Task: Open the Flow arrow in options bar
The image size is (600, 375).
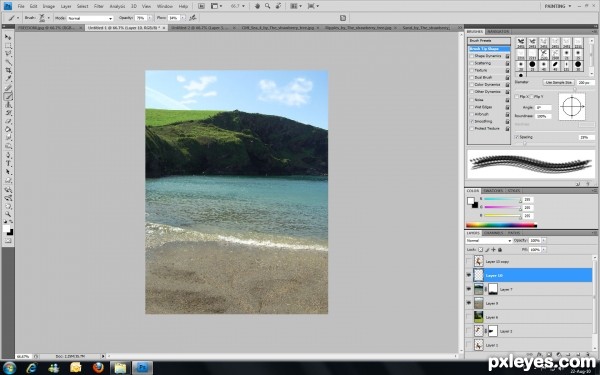Action: (x=183, y=18)
